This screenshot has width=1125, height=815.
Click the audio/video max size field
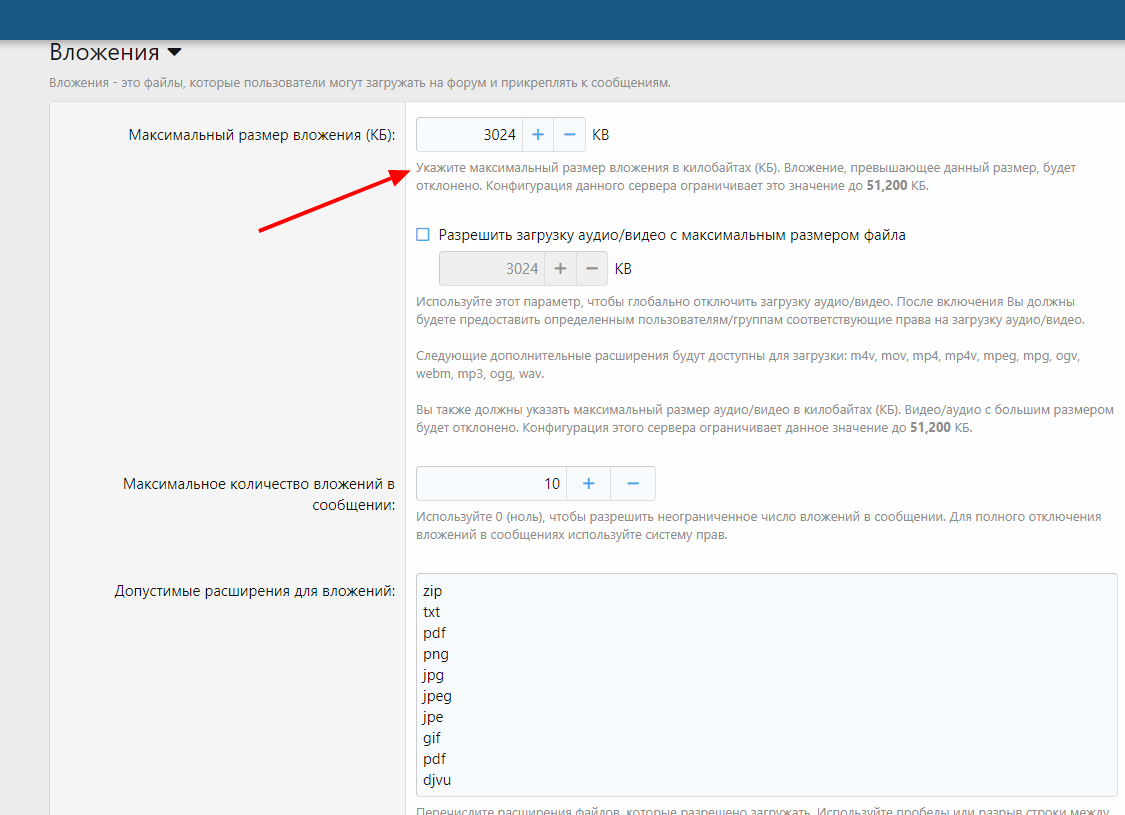[491, 269]
